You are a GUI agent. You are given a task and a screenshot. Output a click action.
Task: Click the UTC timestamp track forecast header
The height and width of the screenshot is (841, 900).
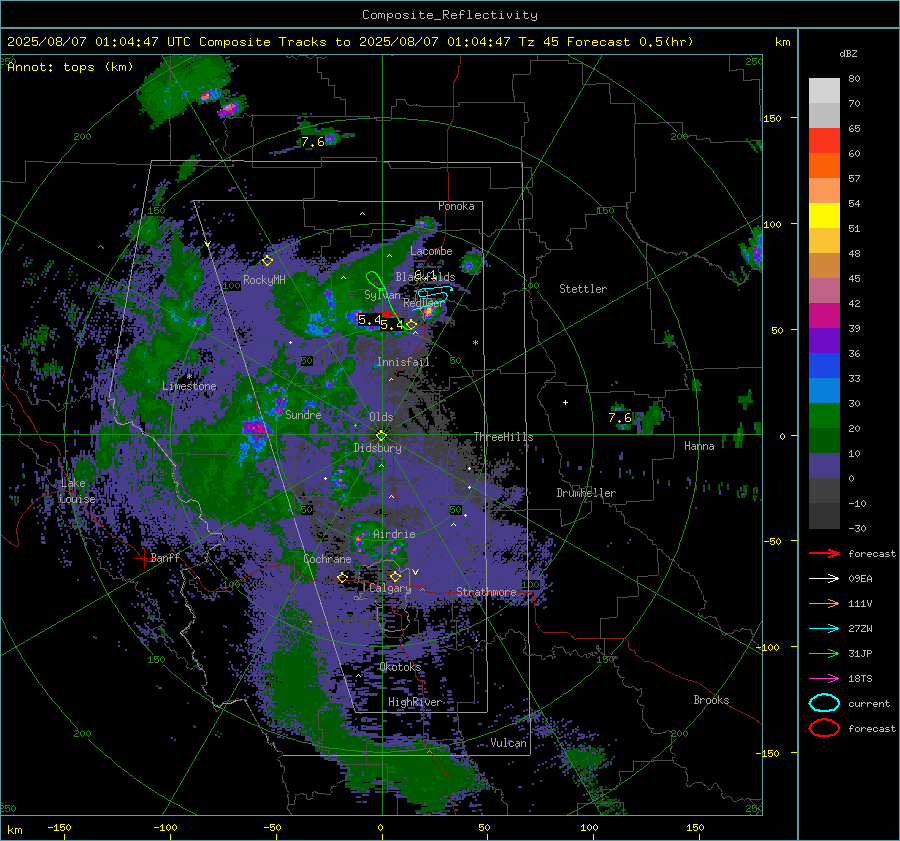[350, 42]
